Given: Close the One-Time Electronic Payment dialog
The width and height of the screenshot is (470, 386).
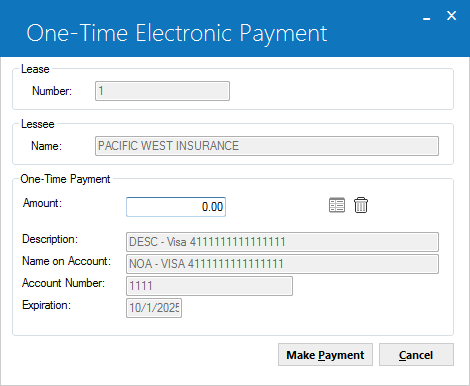Looking at the screenshot, I should [451, 15].
